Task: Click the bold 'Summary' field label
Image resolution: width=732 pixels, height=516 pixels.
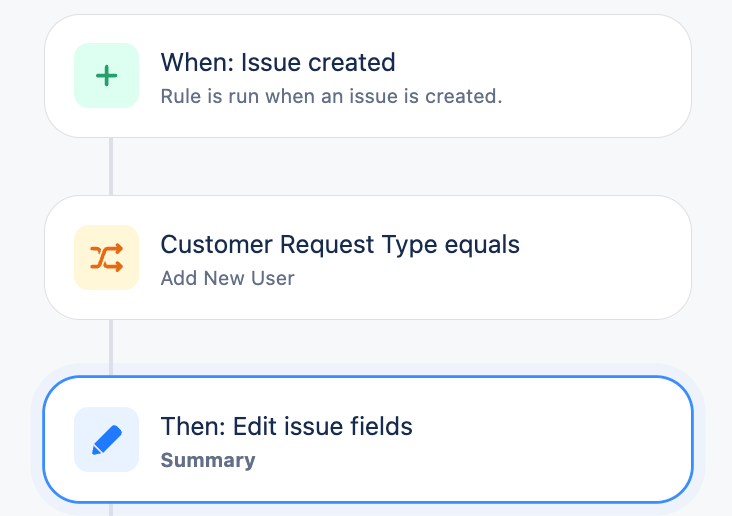Action: tap(207, 461)
